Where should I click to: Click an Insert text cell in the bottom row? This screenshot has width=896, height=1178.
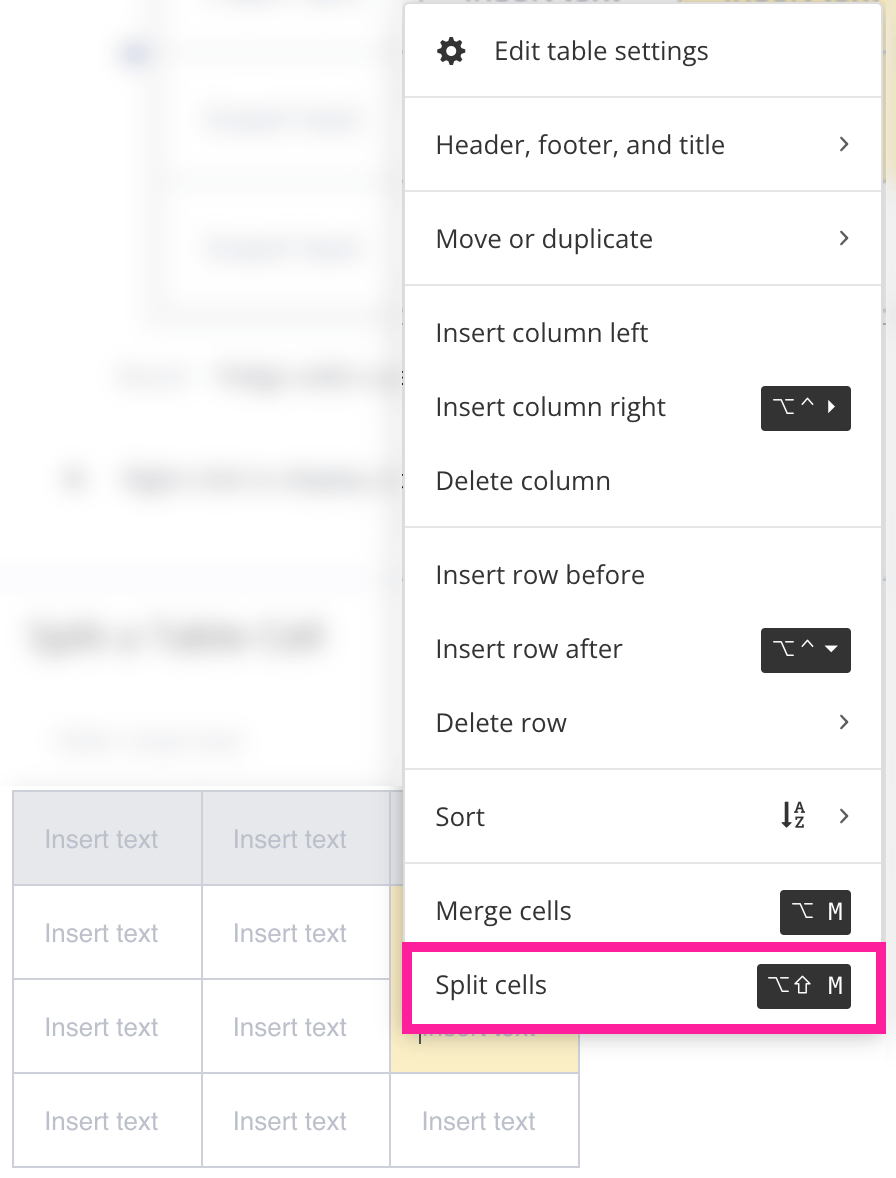coord(101,1120)
